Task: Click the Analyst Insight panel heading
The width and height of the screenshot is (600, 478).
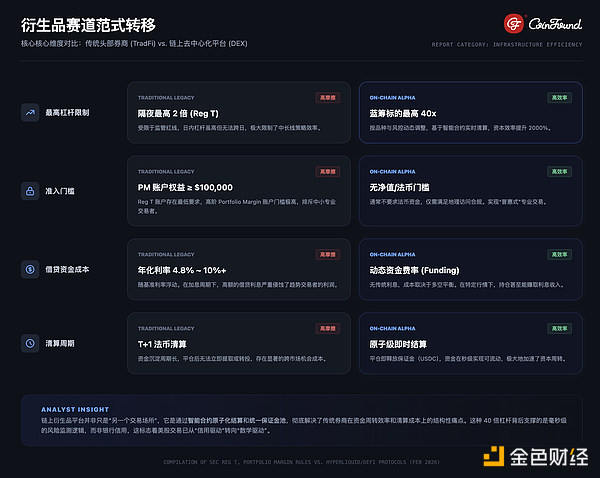Action: 73,409
